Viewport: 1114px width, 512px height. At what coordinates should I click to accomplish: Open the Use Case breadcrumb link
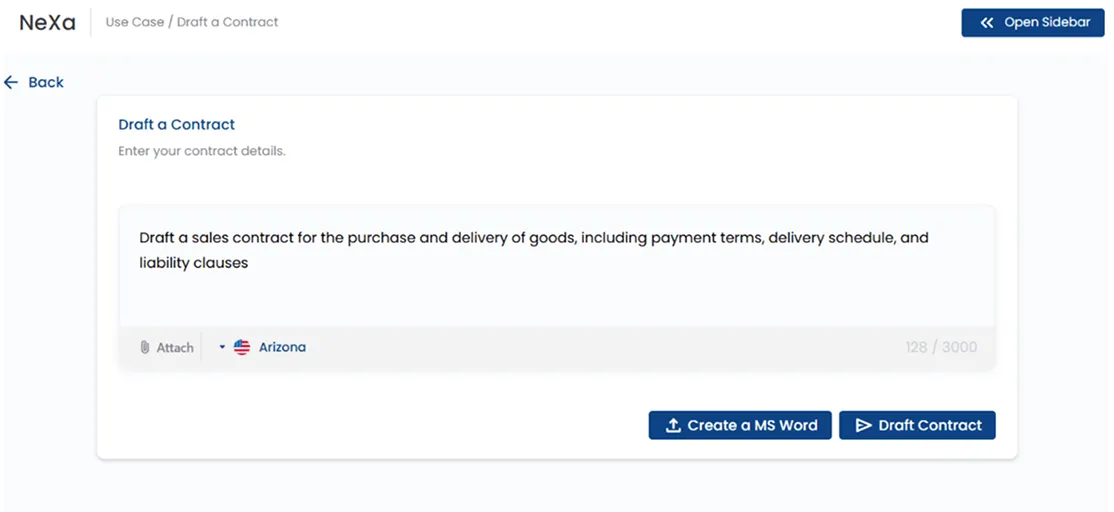coord(133,22)
